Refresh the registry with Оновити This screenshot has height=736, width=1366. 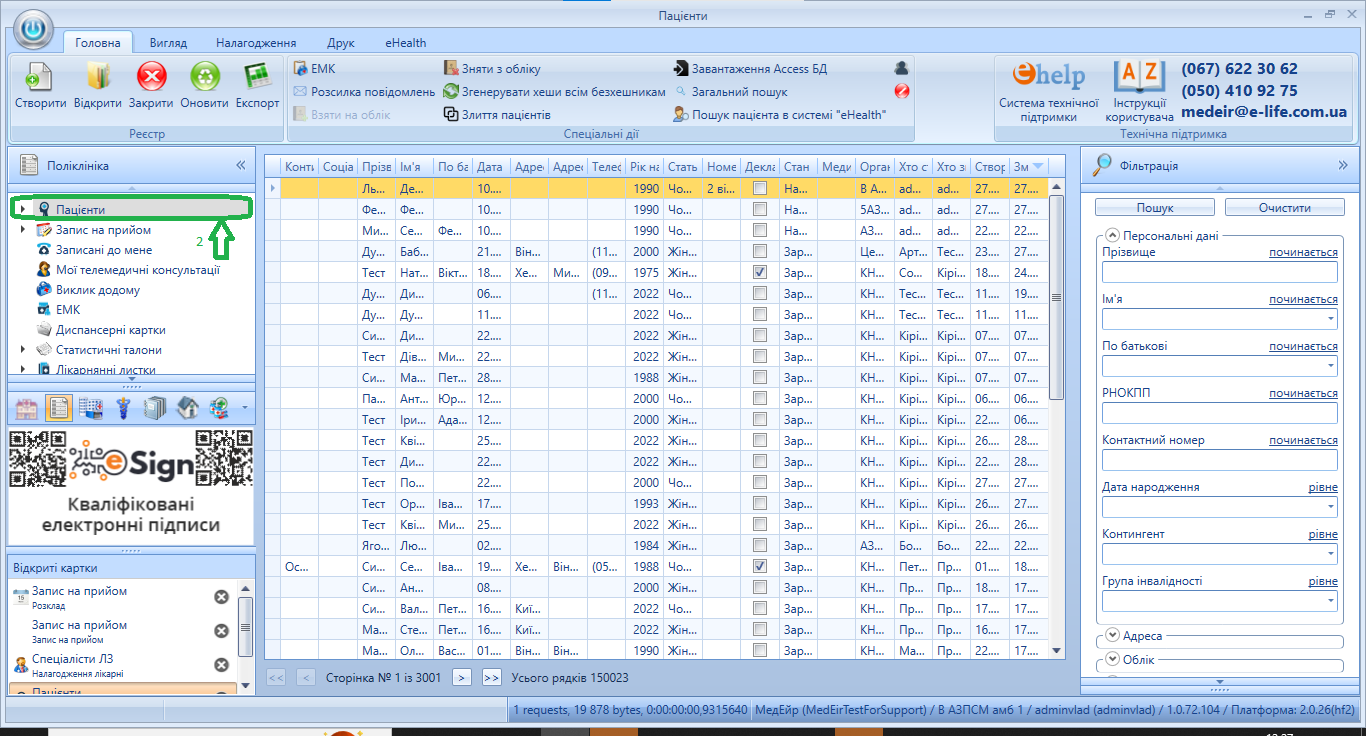click(x=205, y=86)
